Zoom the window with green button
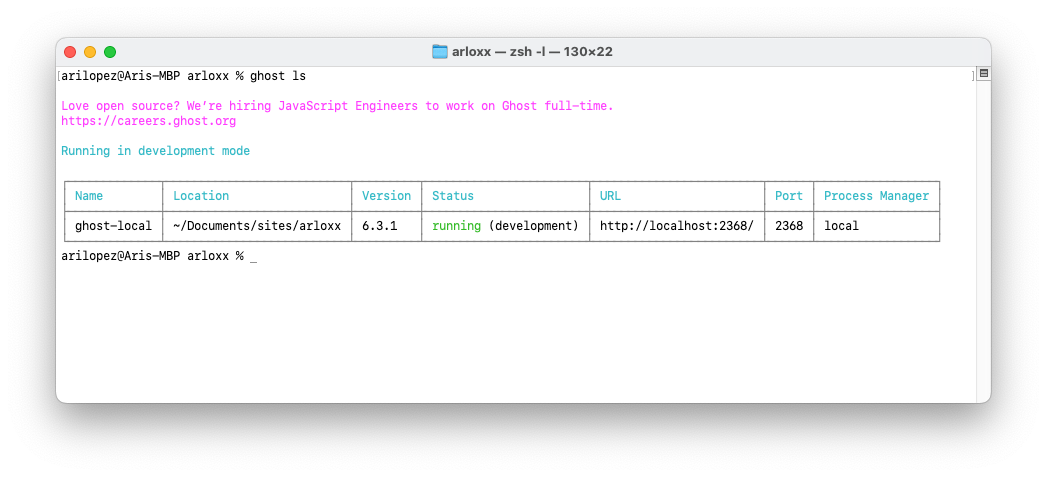The width and height of the screenshot is (1047, 477). point(110,52)
